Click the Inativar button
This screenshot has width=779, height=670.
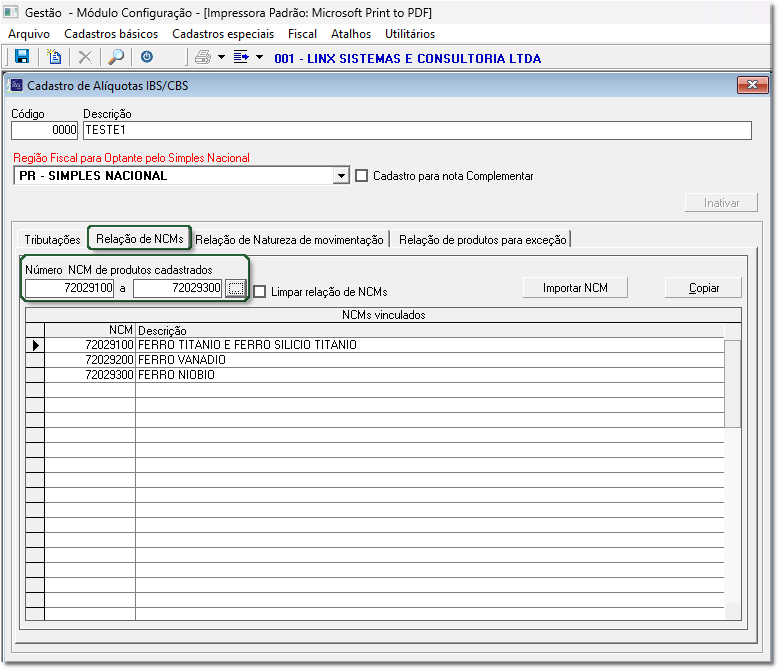[x=721, y=203]
